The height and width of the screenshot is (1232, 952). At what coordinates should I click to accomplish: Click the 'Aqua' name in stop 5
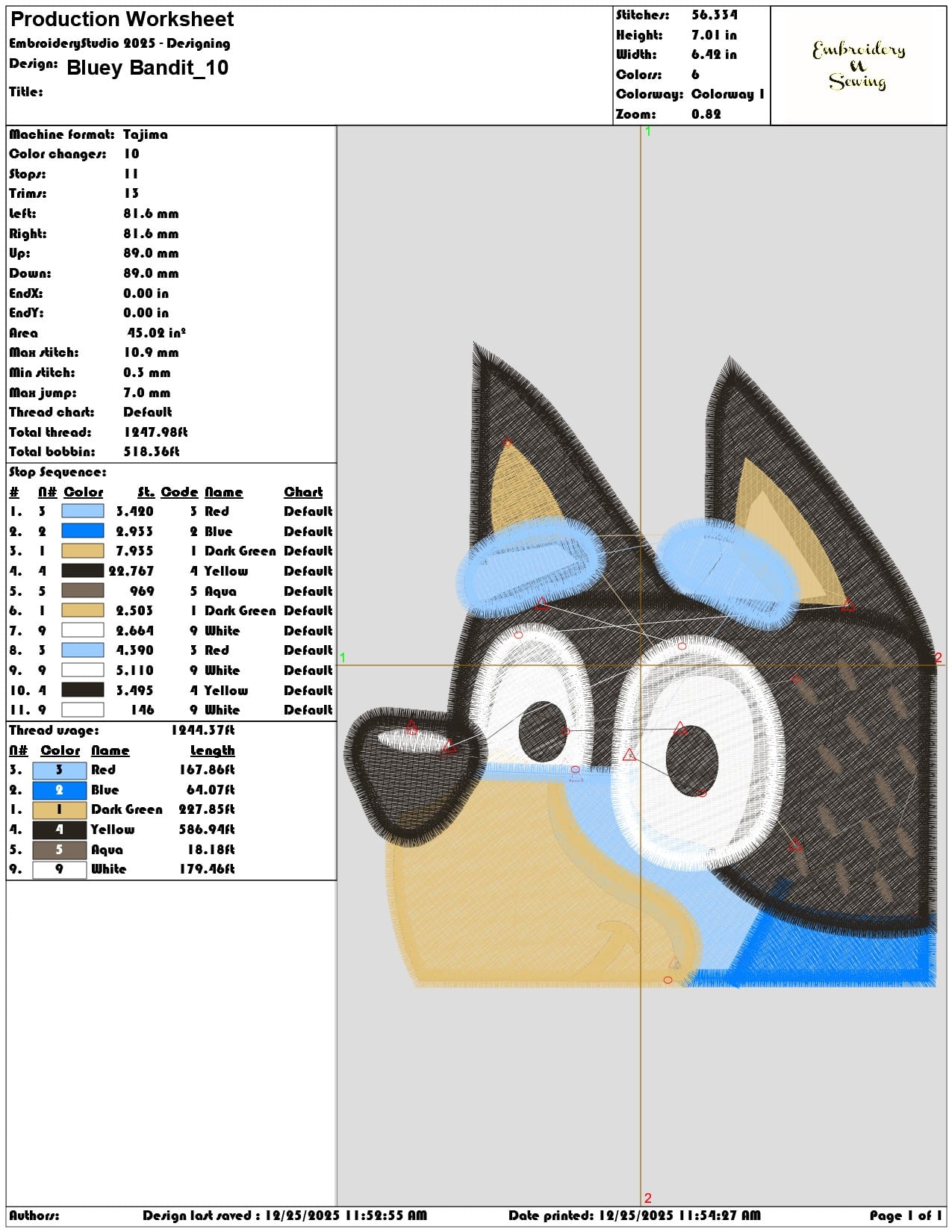click(x=220, y=591)
